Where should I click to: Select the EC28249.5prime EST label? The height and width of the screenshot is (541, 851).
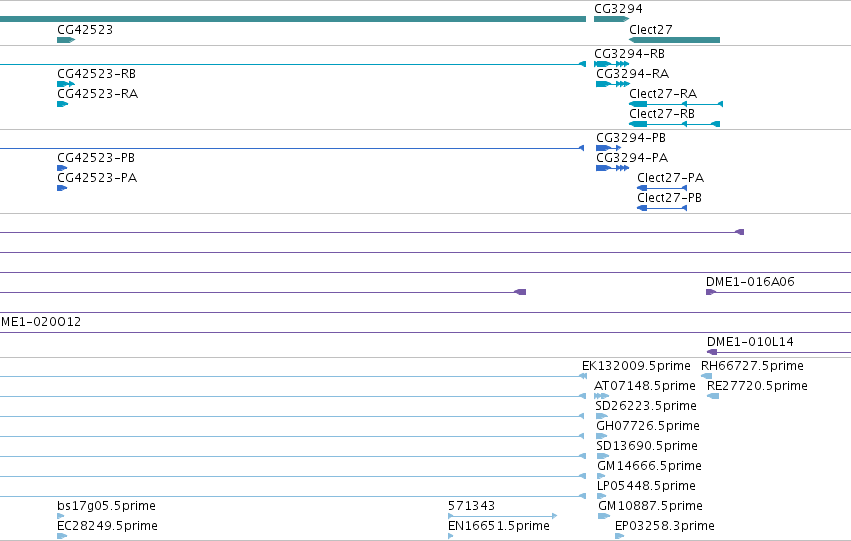click(107, 526)
